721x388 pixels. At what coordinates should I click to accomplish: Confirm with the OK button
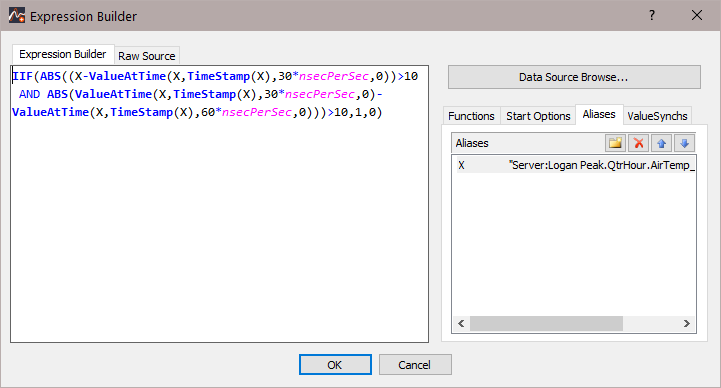click(335, 365)
